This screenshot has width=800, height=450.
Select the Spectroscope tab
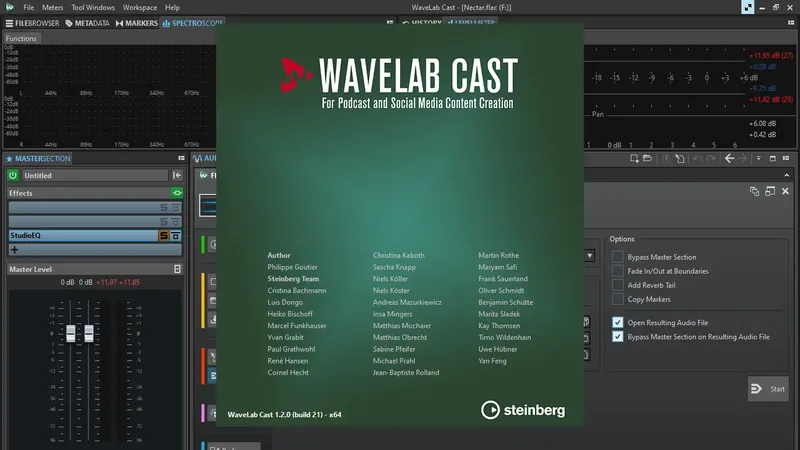point(193,23)
